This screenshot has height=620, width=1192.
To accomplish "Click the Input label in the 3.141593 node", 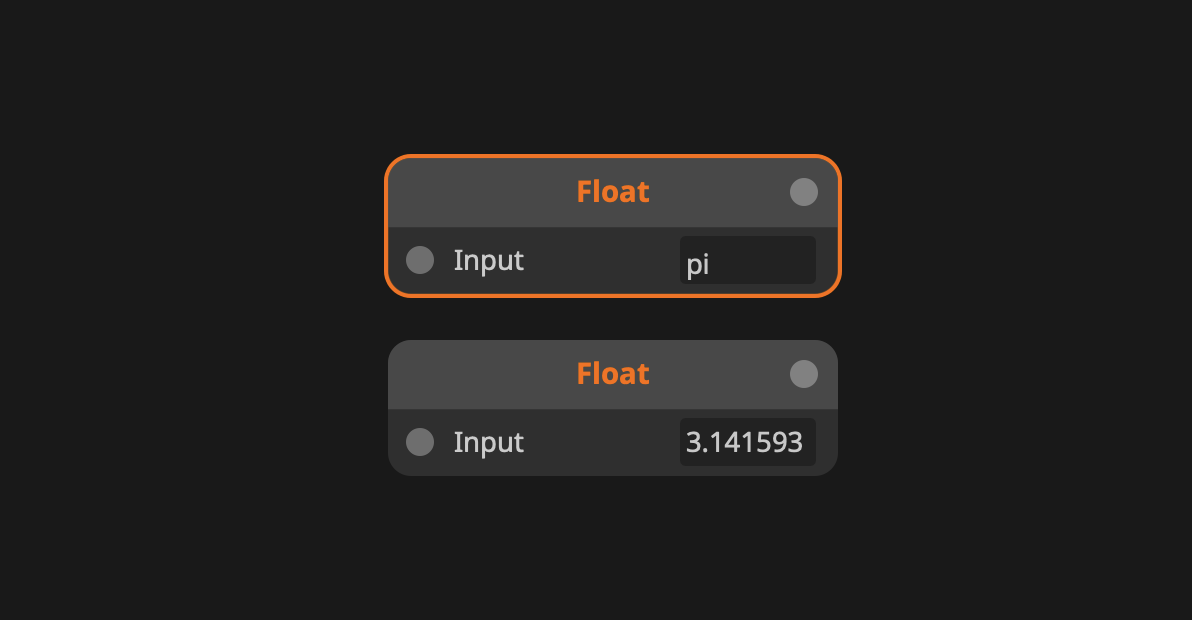I will pyautogui.click(x=489, y=442).
